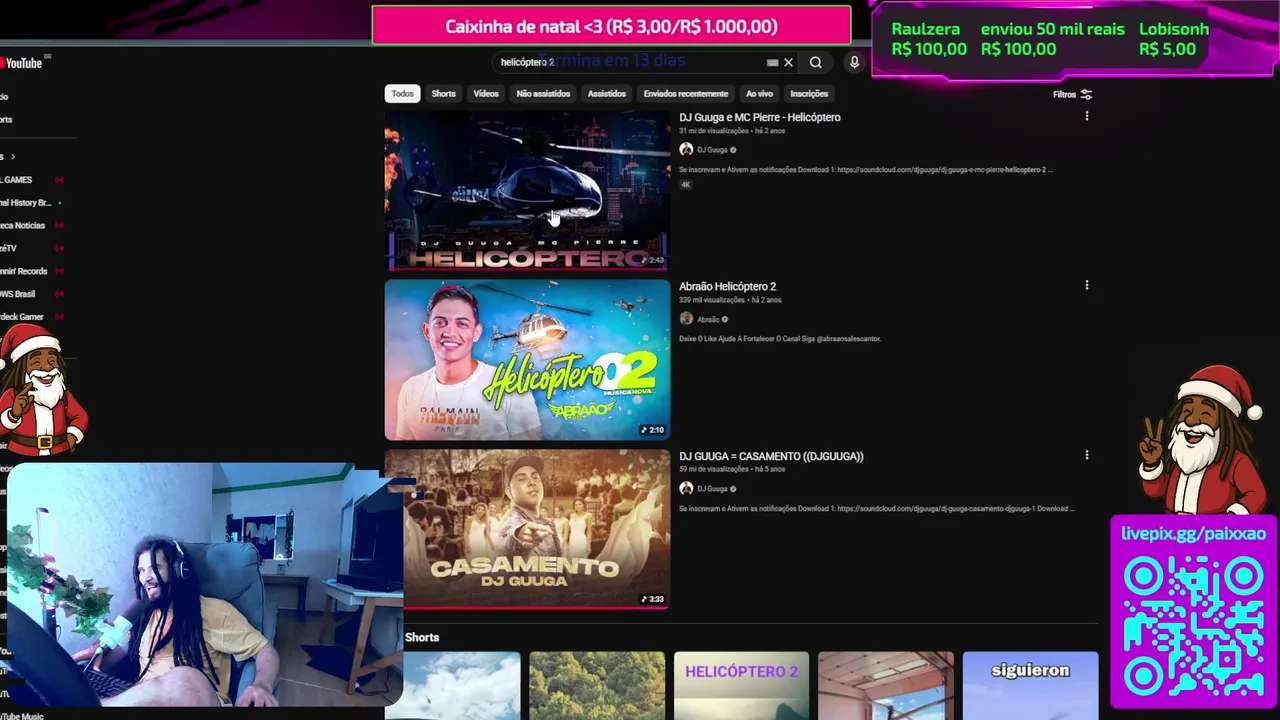Clear the search box with X

788,62
